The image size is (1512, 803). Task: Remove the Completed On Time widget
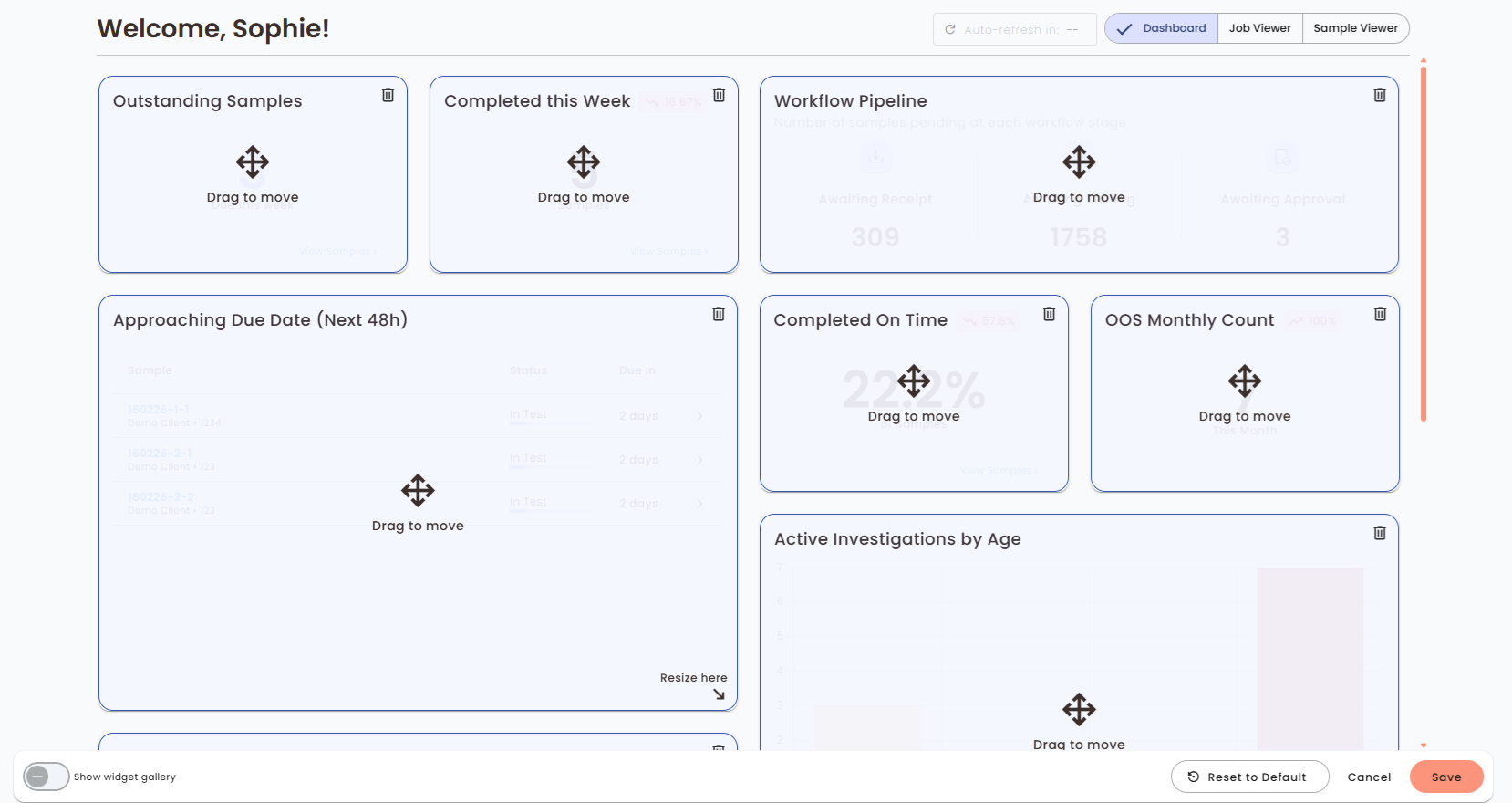click(1049, 314)
